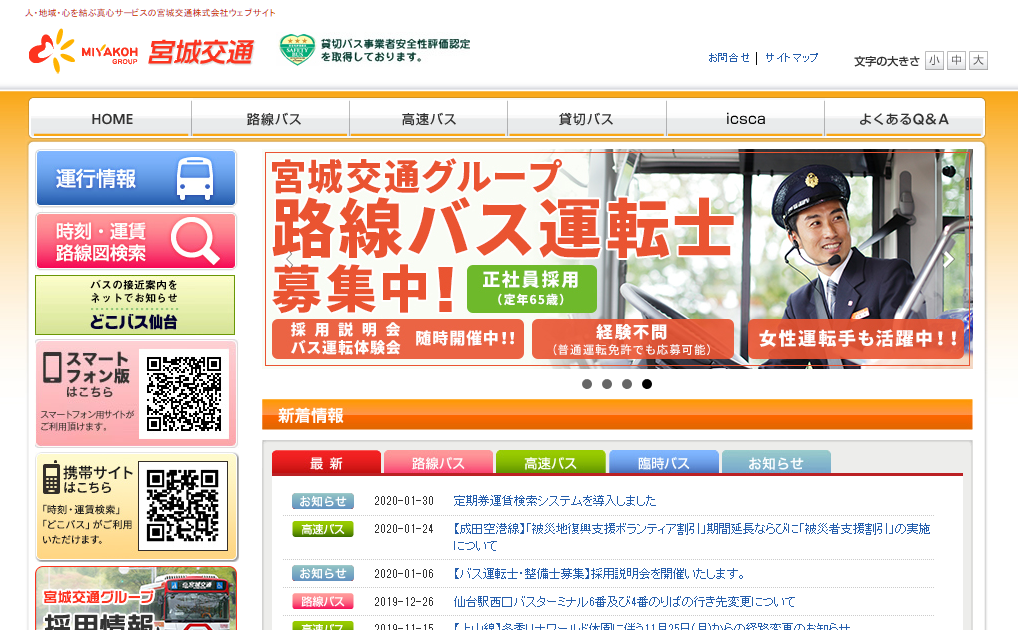Click 高速バス tag on 2020-01-24 row

pos(323,529)
